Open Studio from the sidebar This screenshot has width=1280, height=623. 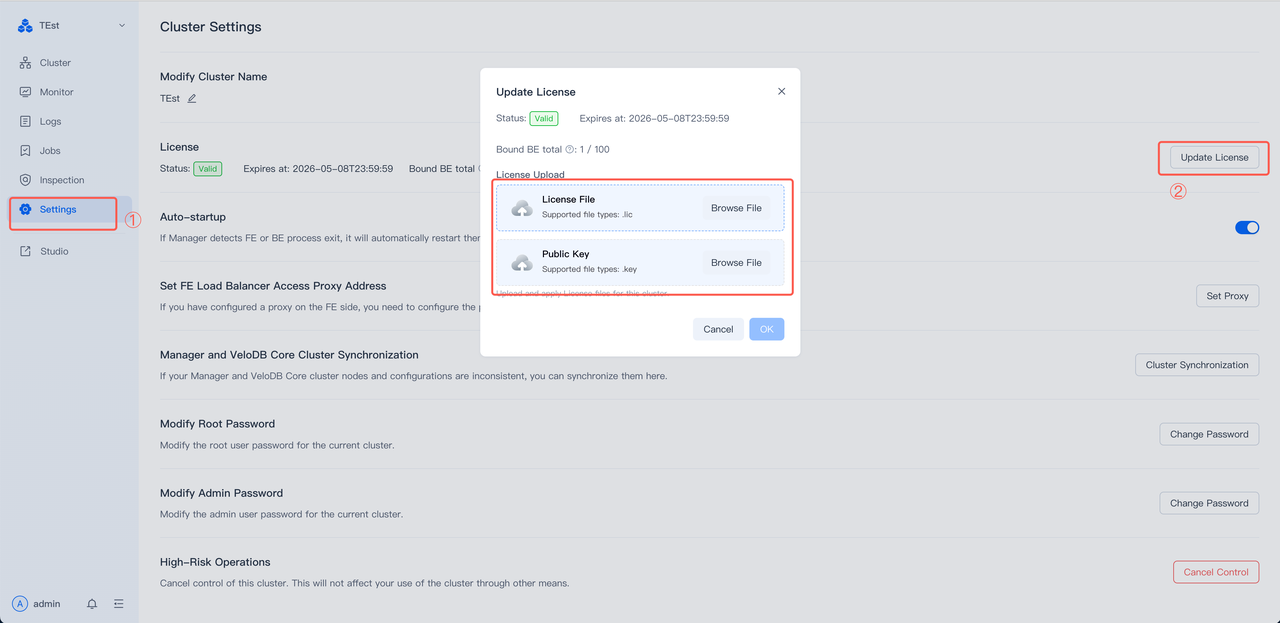[54, 251]
